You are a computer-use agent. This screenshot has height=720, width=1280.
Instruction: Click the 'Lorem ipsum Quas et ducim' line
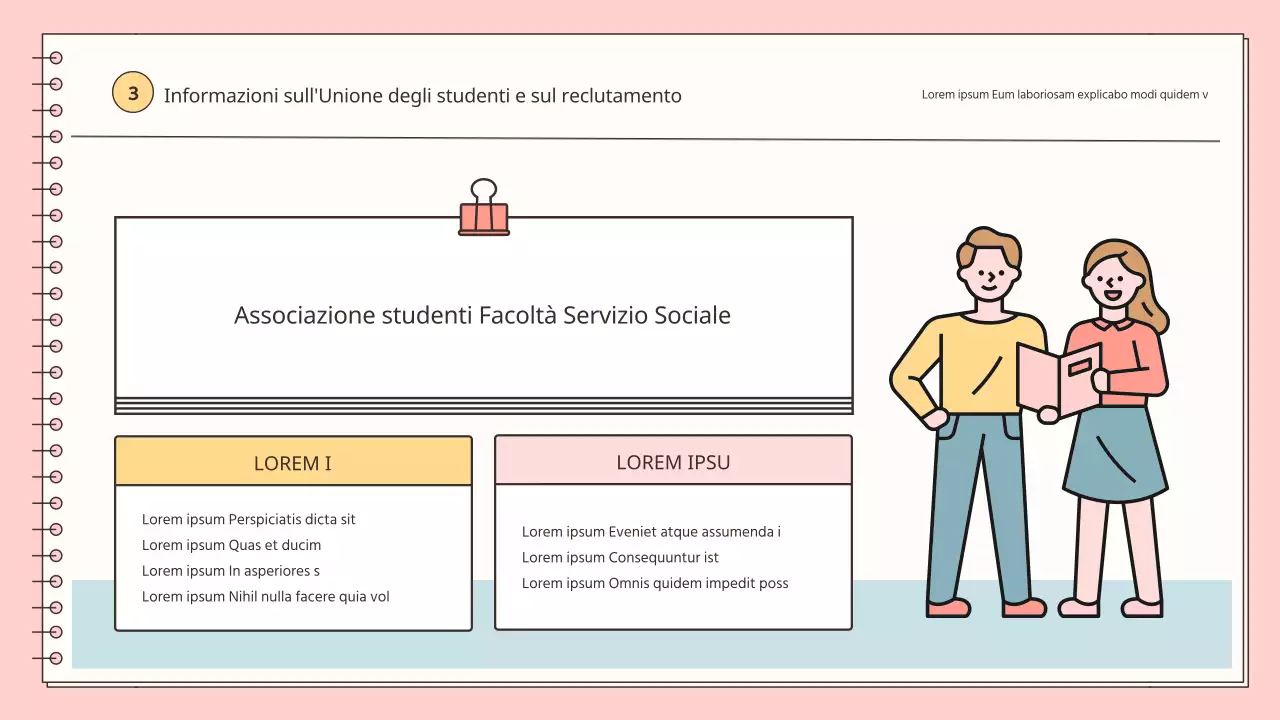point(231,545)
